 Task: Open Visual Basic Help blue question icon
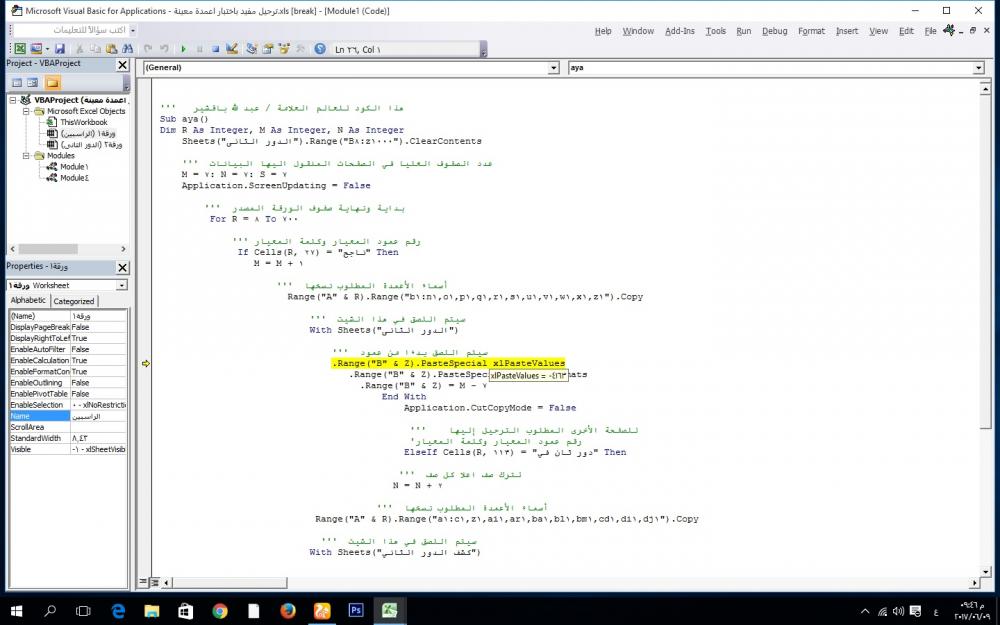320,49
